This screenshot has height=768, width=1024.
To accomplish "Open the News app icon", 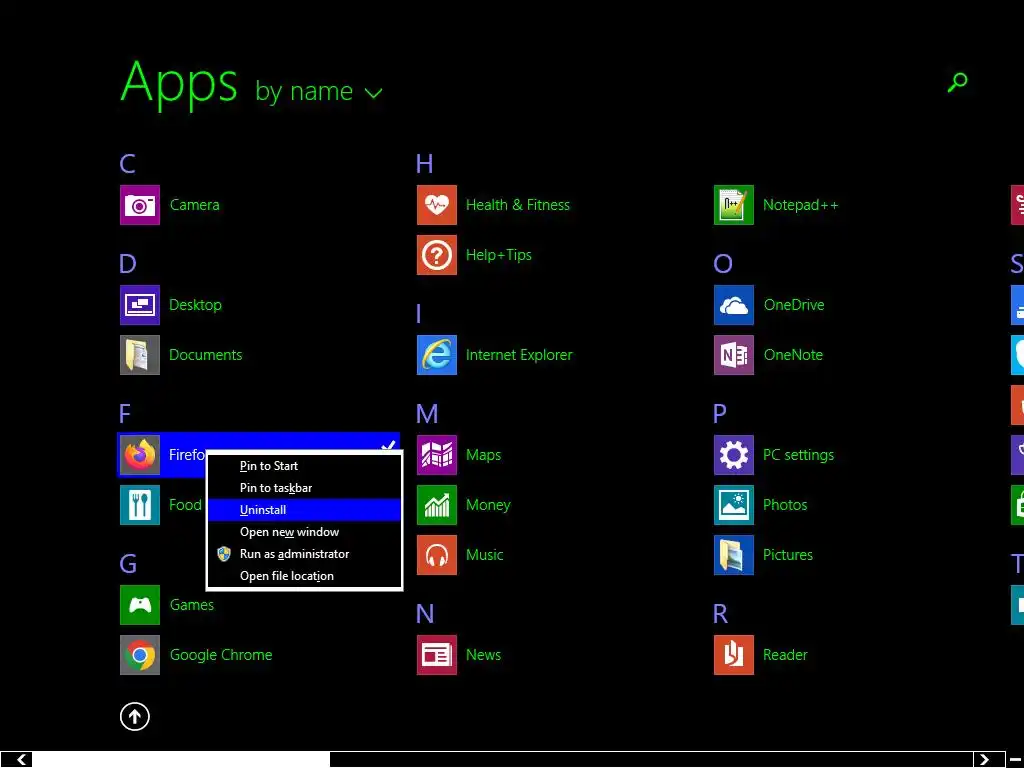I will (x=437, y=655).
